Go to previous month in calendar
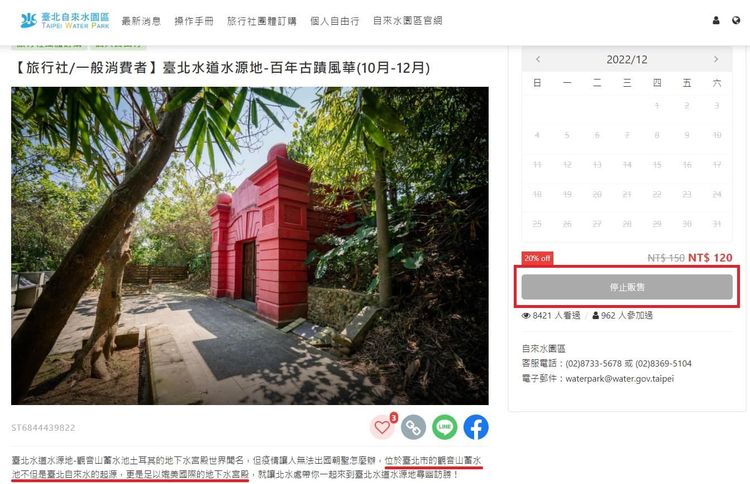The width and height of the screenshot is (750, 484). coord(538,59)
